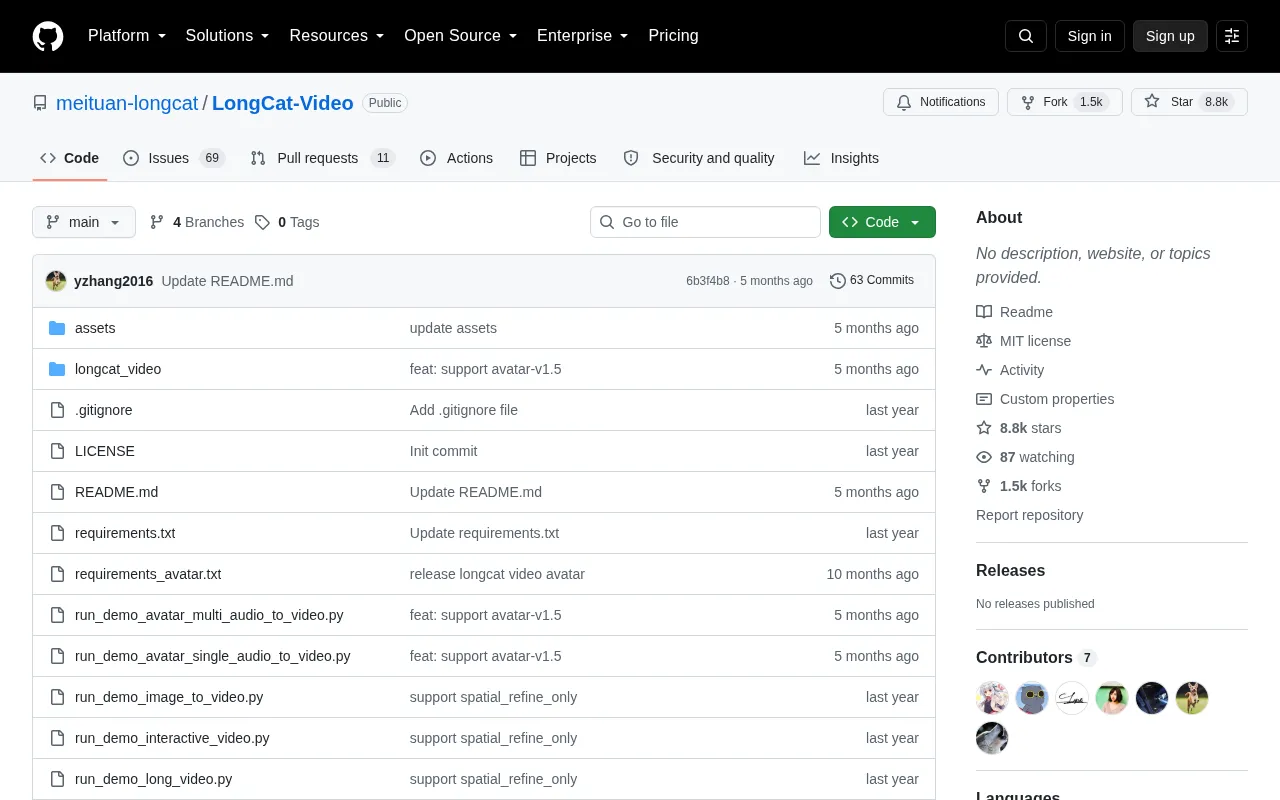This screenshot has height=800, width=1280.
Task: Click file icon next to .gitignore
Action: point(57,410)
